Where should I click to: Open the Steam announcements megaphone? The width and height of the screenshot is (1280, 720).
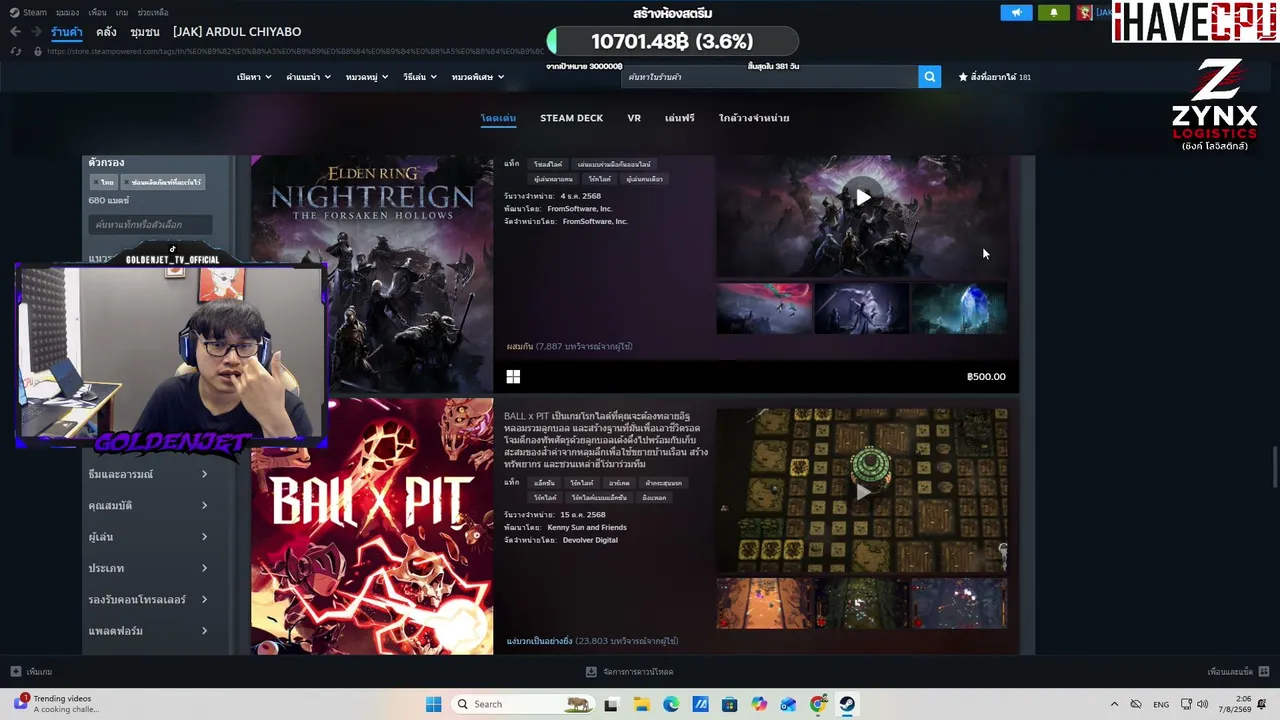[1016, 13]
